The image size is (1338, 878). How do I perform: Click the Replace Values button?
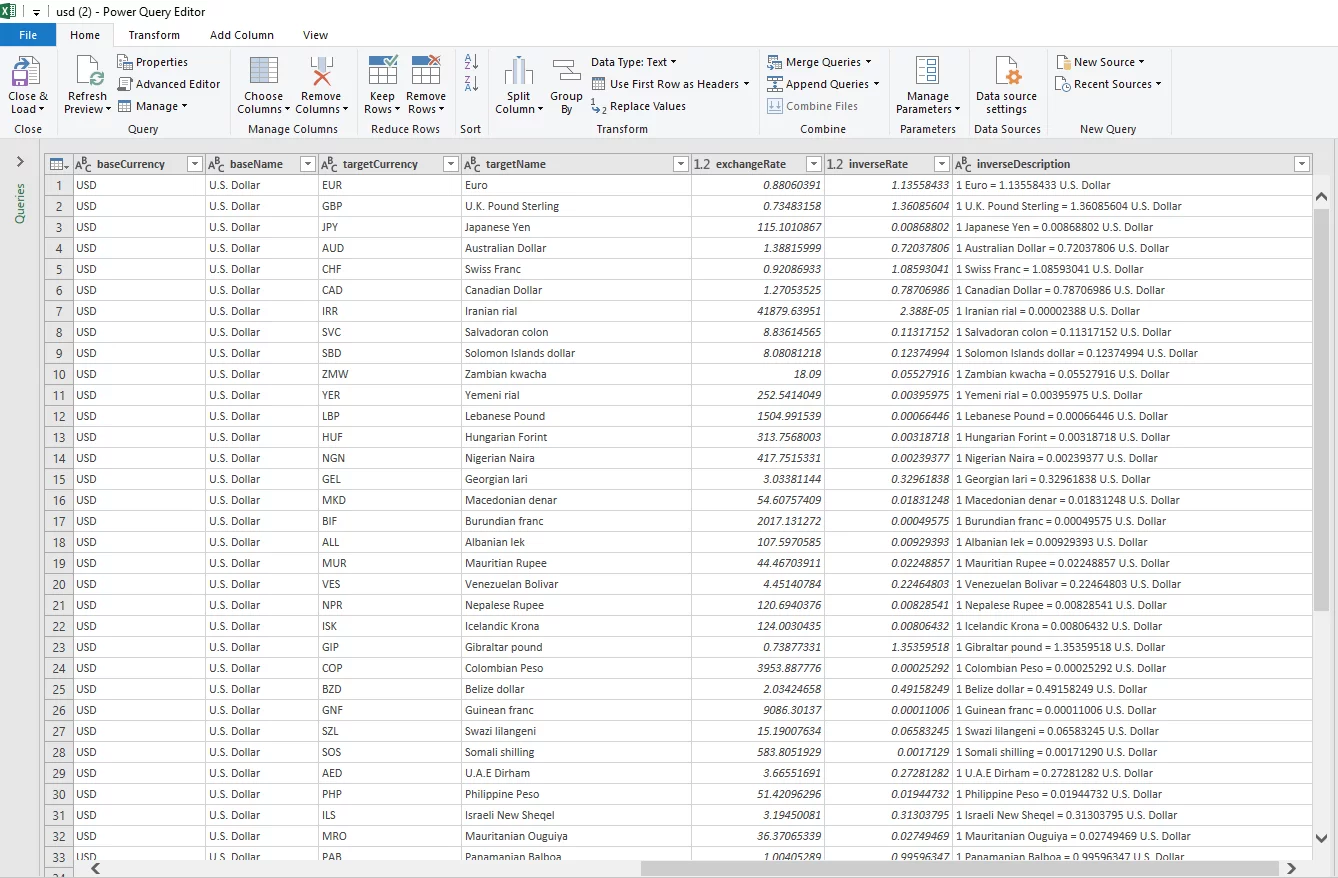(x=646, y=106)
